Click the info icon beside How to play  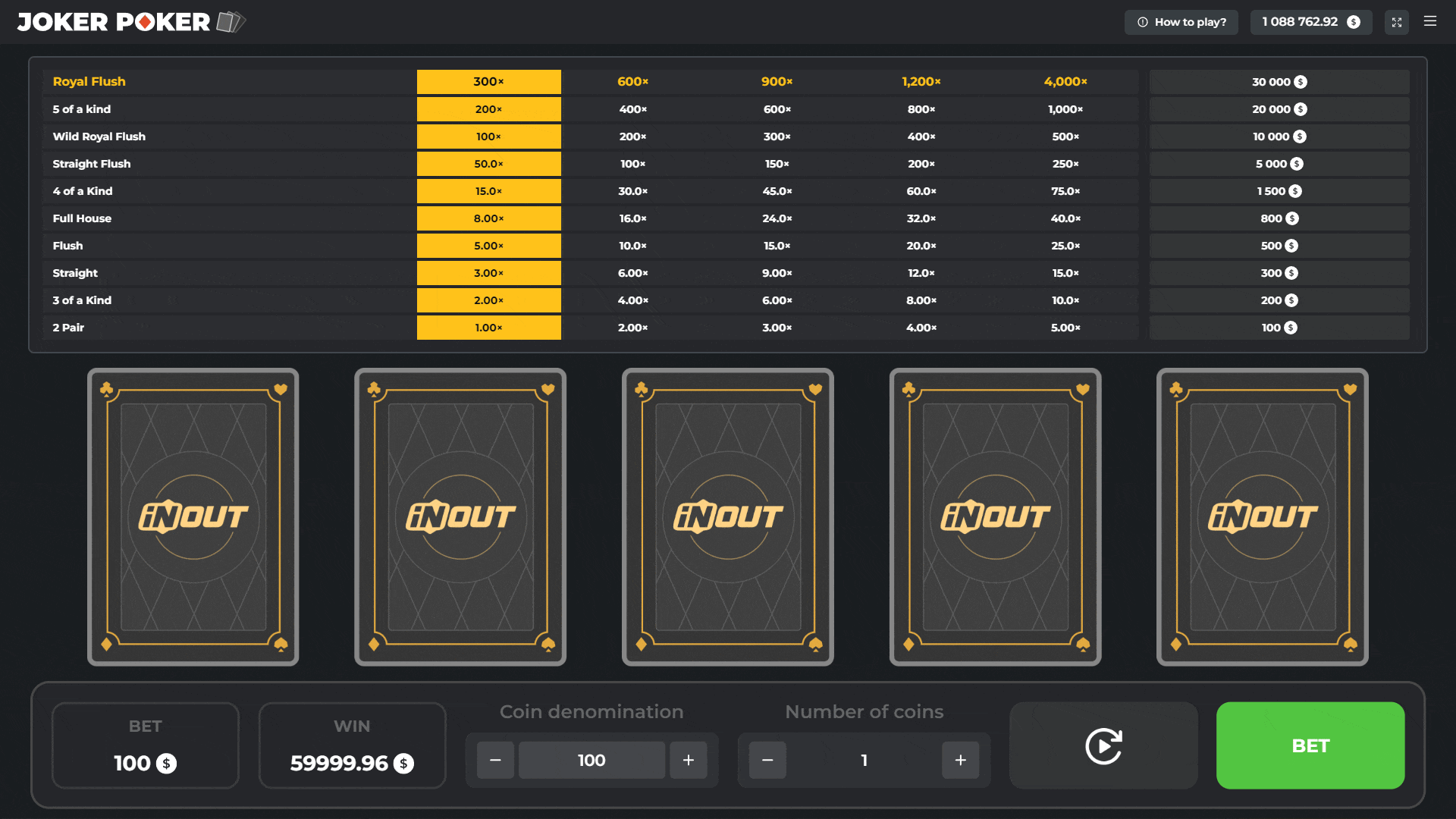[x=1143, y=22]
